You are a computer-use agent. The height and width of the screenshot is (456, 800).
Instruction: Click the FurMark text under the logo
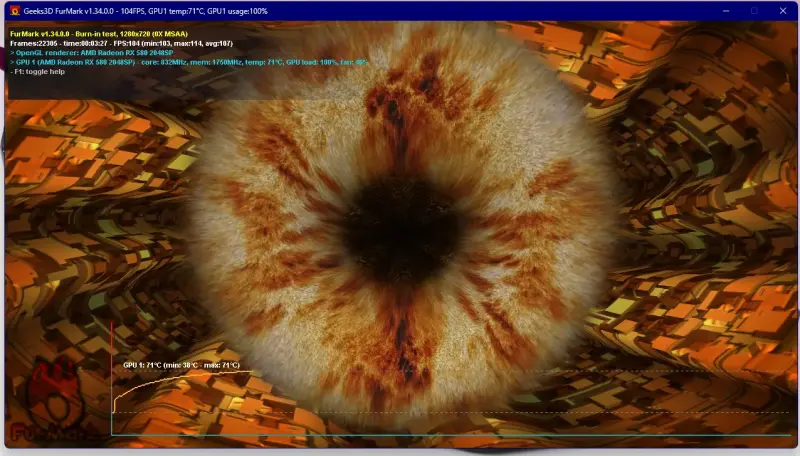coord(55,433)
